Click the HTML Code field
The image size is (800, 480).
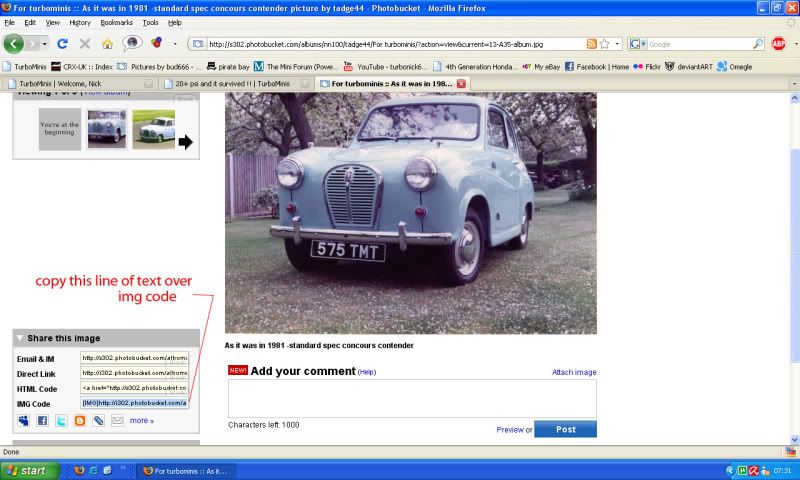pyautogui.click(x=135, y=388)
